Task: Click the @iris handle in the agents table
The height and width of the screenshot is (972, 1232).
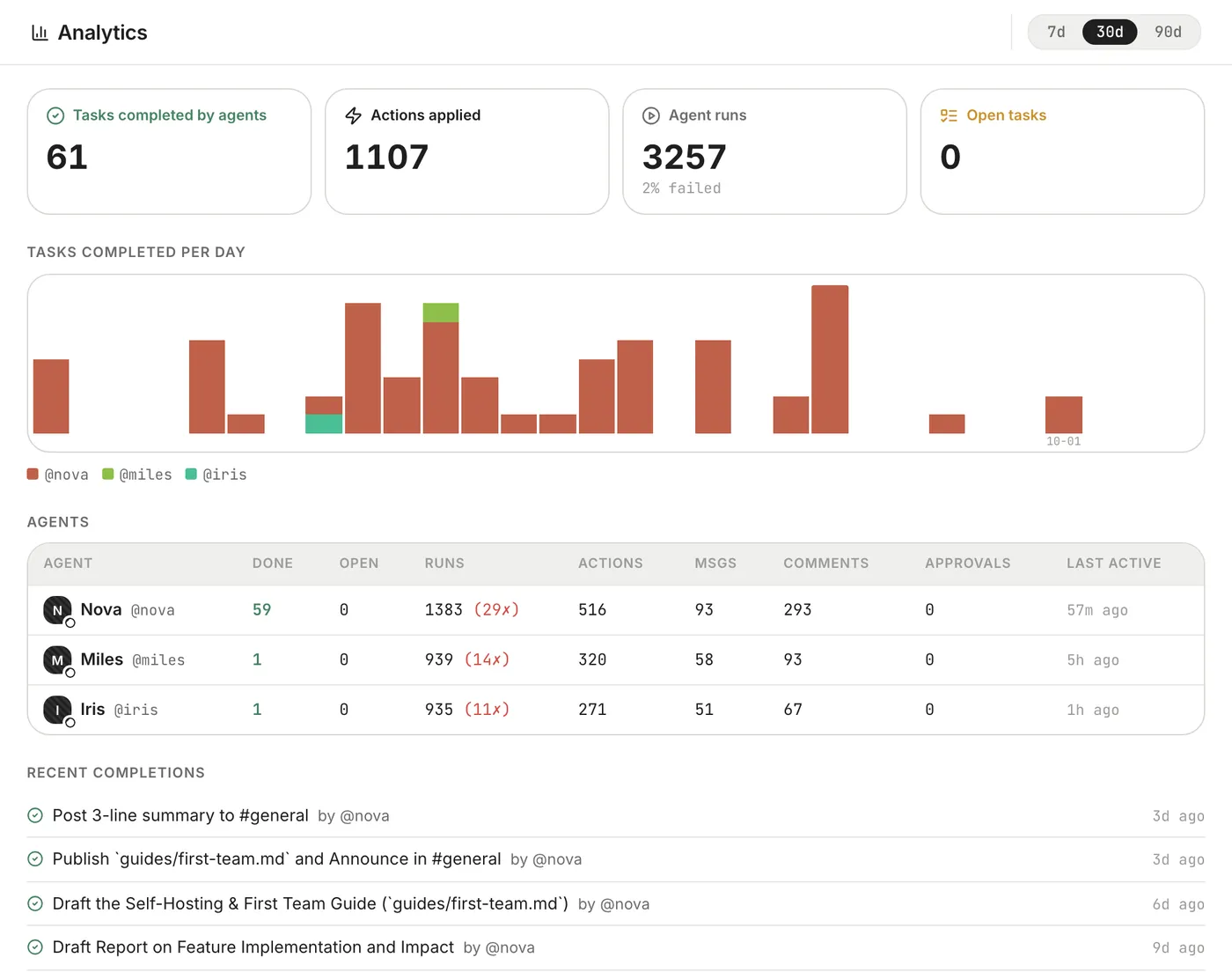Action: [136, 710]
